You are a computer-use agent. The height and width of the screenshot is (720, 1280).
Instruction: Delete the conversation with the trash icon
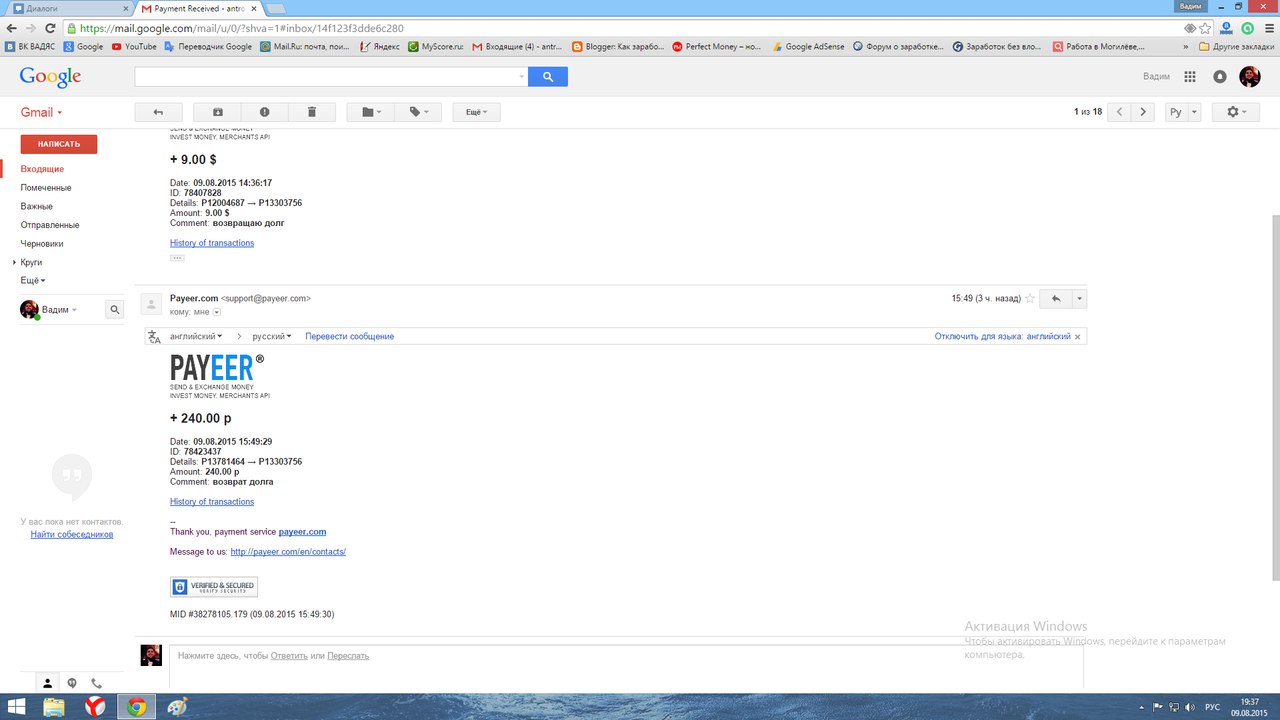[312, 112]
